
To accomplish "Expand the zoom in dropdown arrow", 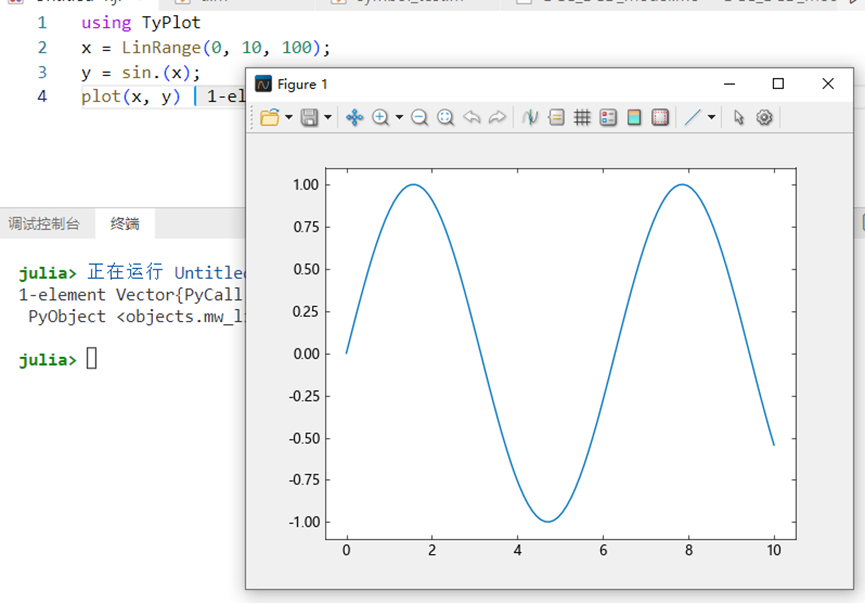I will pyautogui.click(x=399, y=117).
